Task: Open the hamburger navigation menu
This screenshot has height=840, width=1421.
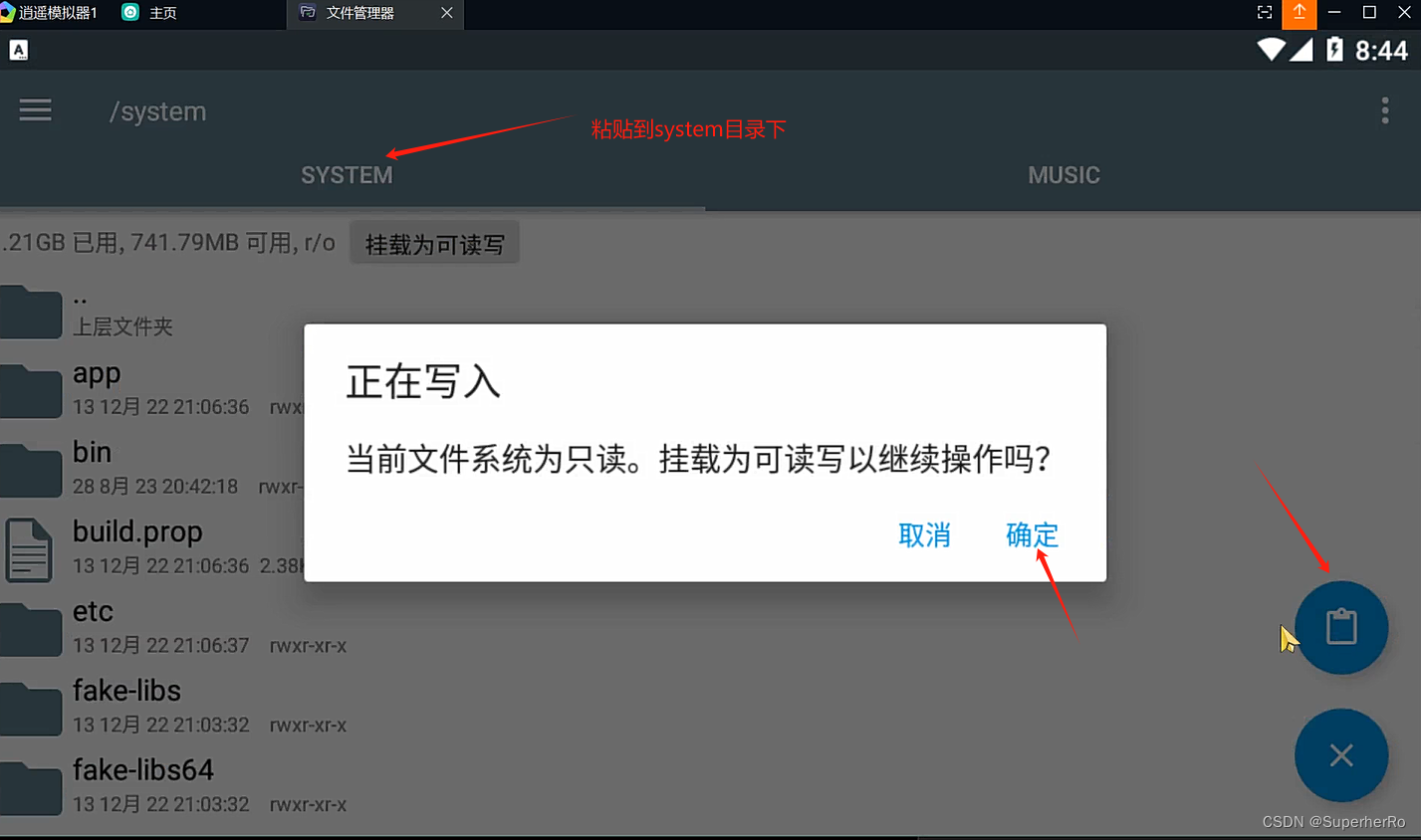Action: pos(35,109)
